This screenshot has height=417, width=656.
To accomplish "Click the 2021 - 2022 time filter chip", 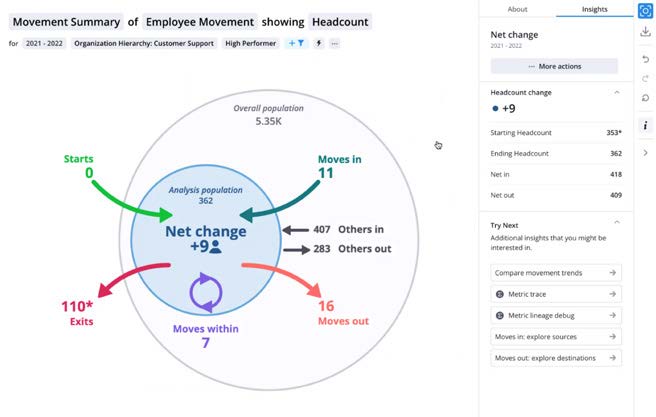I will tap(44, 43).
